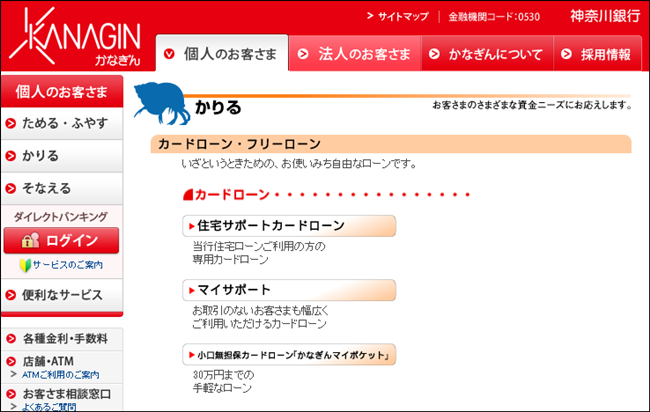Open the サービスのご案内 link
This screenshot has height=412, width=650.
click(68, 265)
